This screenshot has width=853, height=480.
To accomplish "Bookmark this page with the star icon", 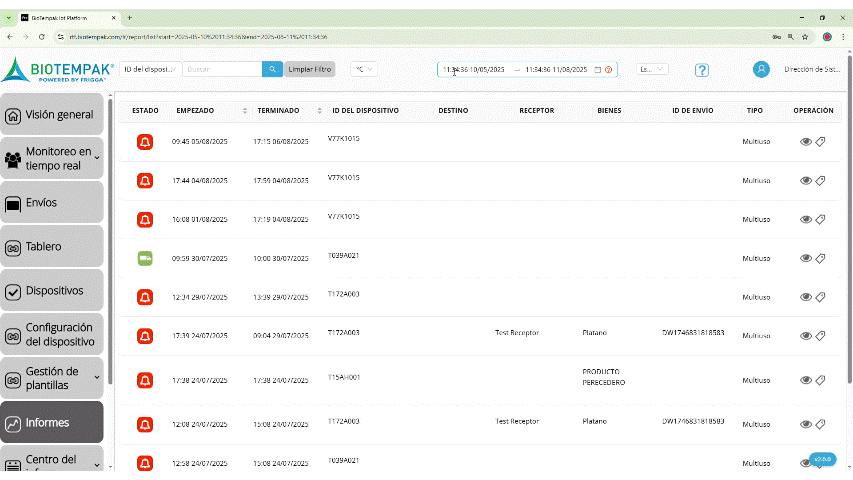I will [805, 36].
